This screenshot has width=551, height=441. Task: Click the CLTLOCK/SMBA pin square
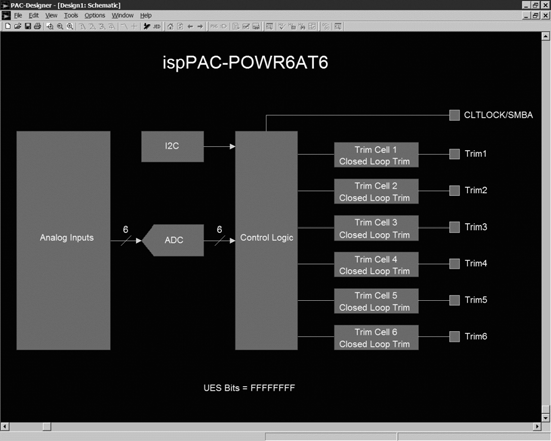454,115
